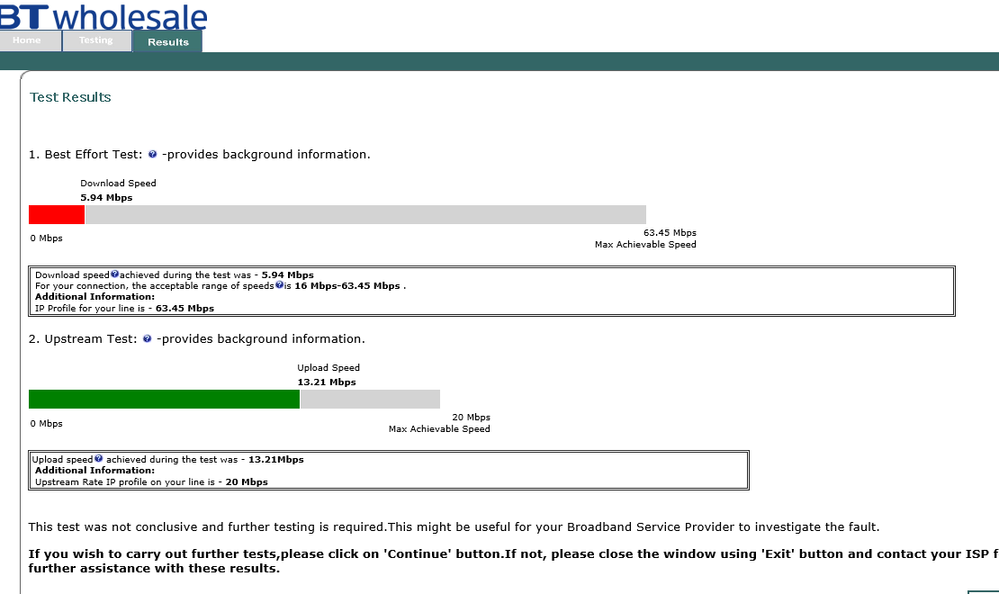Click 'Additional Information:' in the download results box
Screen dimensions: 999x594
tap(95, 297)
